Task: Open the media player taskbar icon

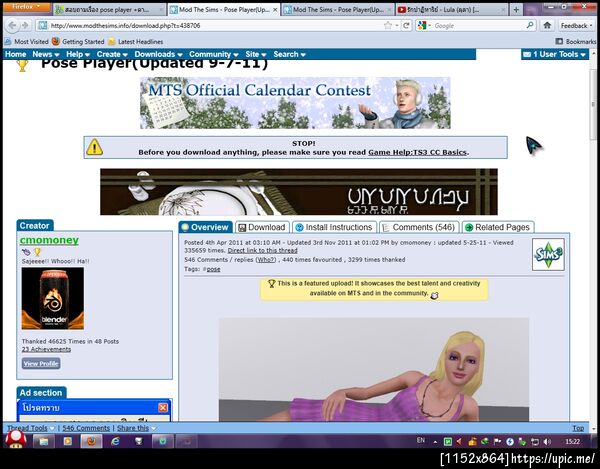Action: point(68,442)
